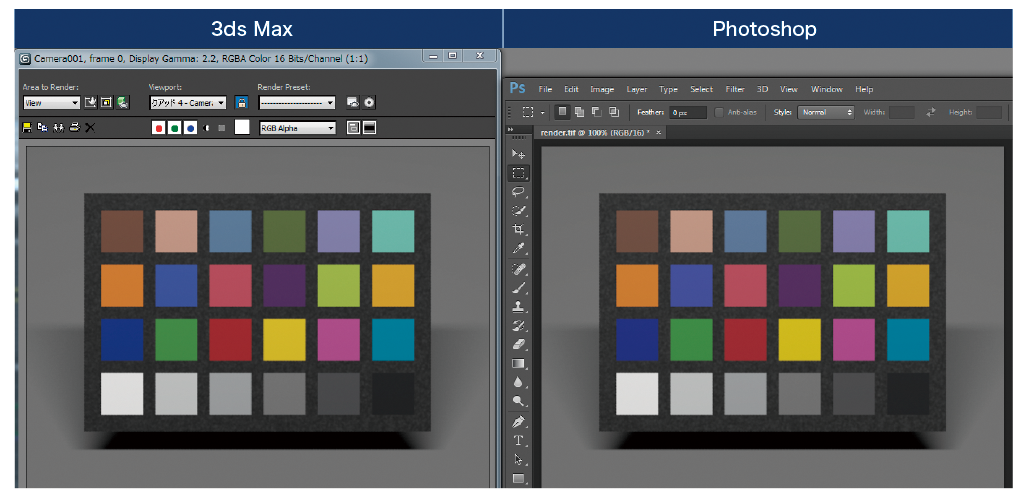
Task: Choose Add to selection mode
Action: 579,112
